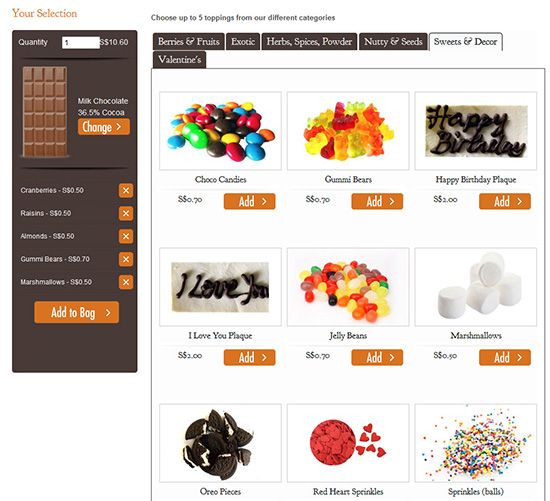Viewport: 550px width, 501px height.
Task: Remove Cranberries from your selection
Action: (126, 191)
